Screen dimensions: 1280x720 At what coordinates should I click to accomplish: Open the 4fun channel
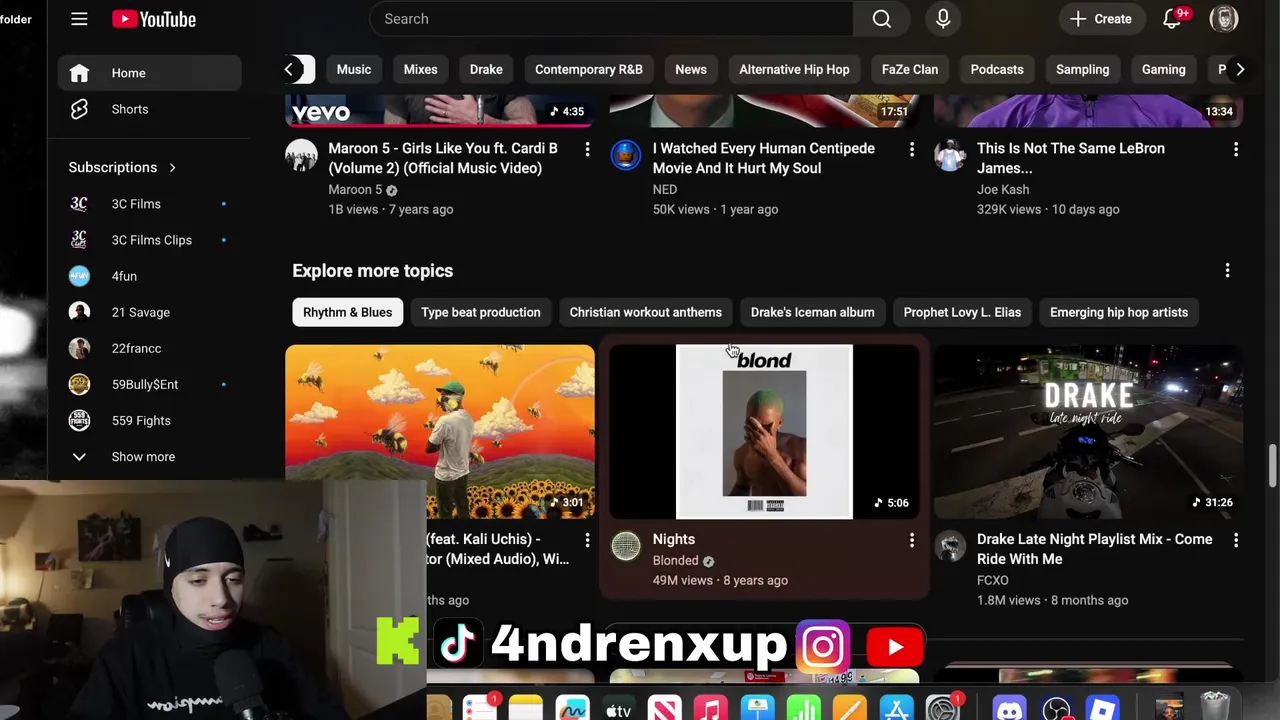(149, 276)
